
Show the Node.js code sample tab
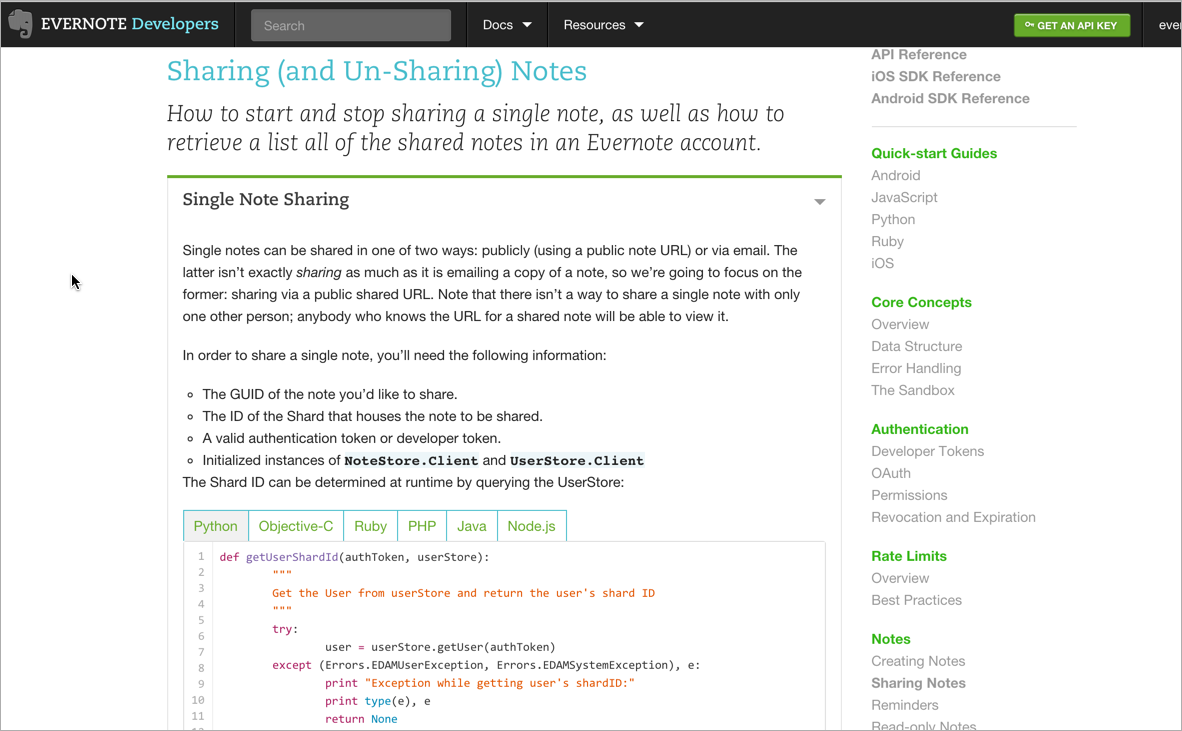(531, 526)
